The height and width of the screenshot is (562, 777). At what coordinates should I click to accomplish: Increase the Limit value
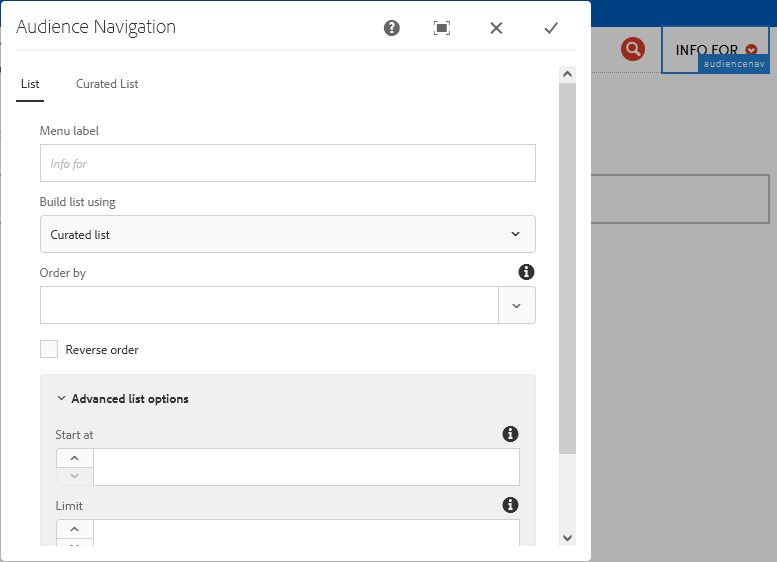[x=75, y=529]
